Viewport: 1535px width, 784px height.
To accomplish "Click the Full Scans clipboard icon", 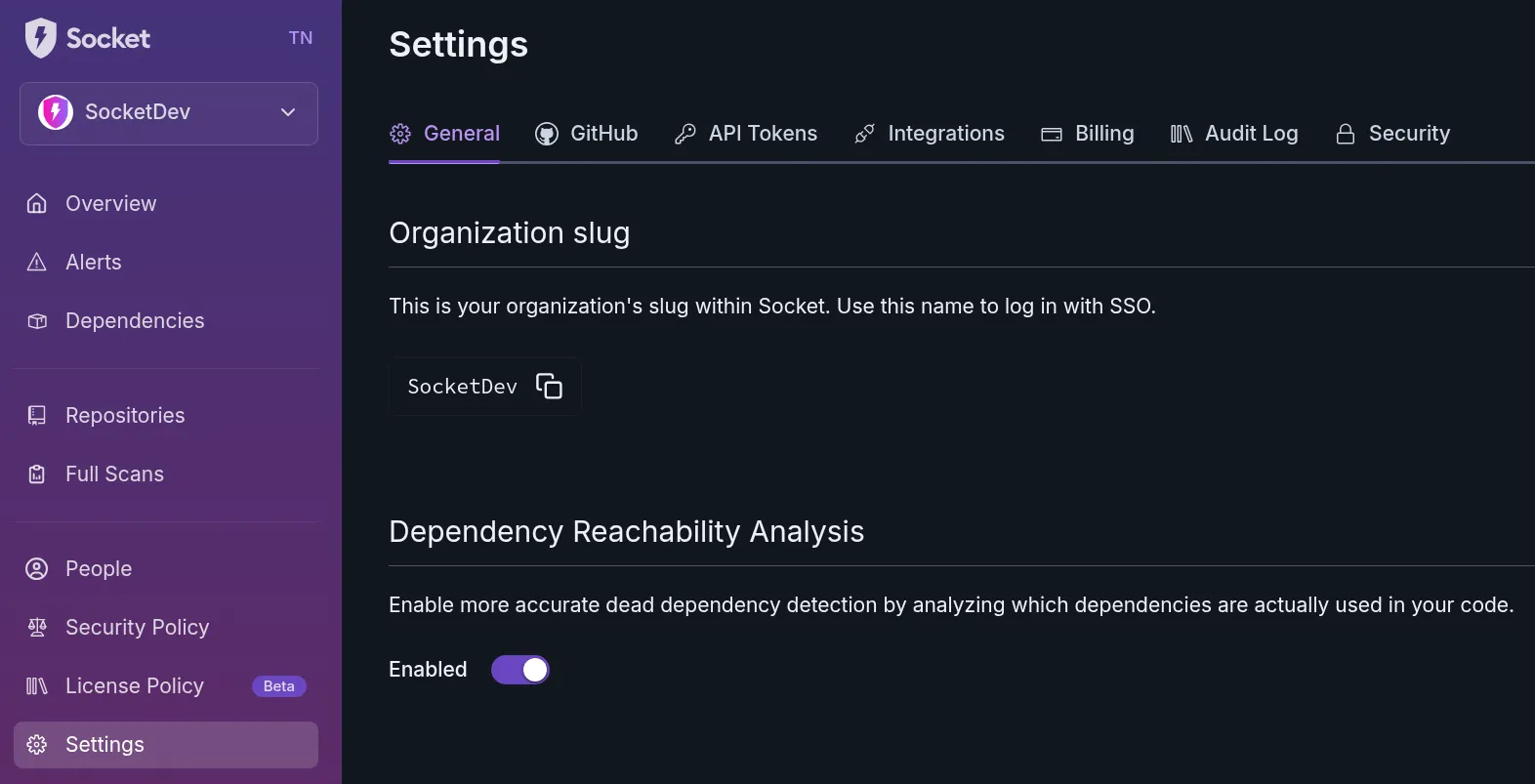I will coord(37,475).
